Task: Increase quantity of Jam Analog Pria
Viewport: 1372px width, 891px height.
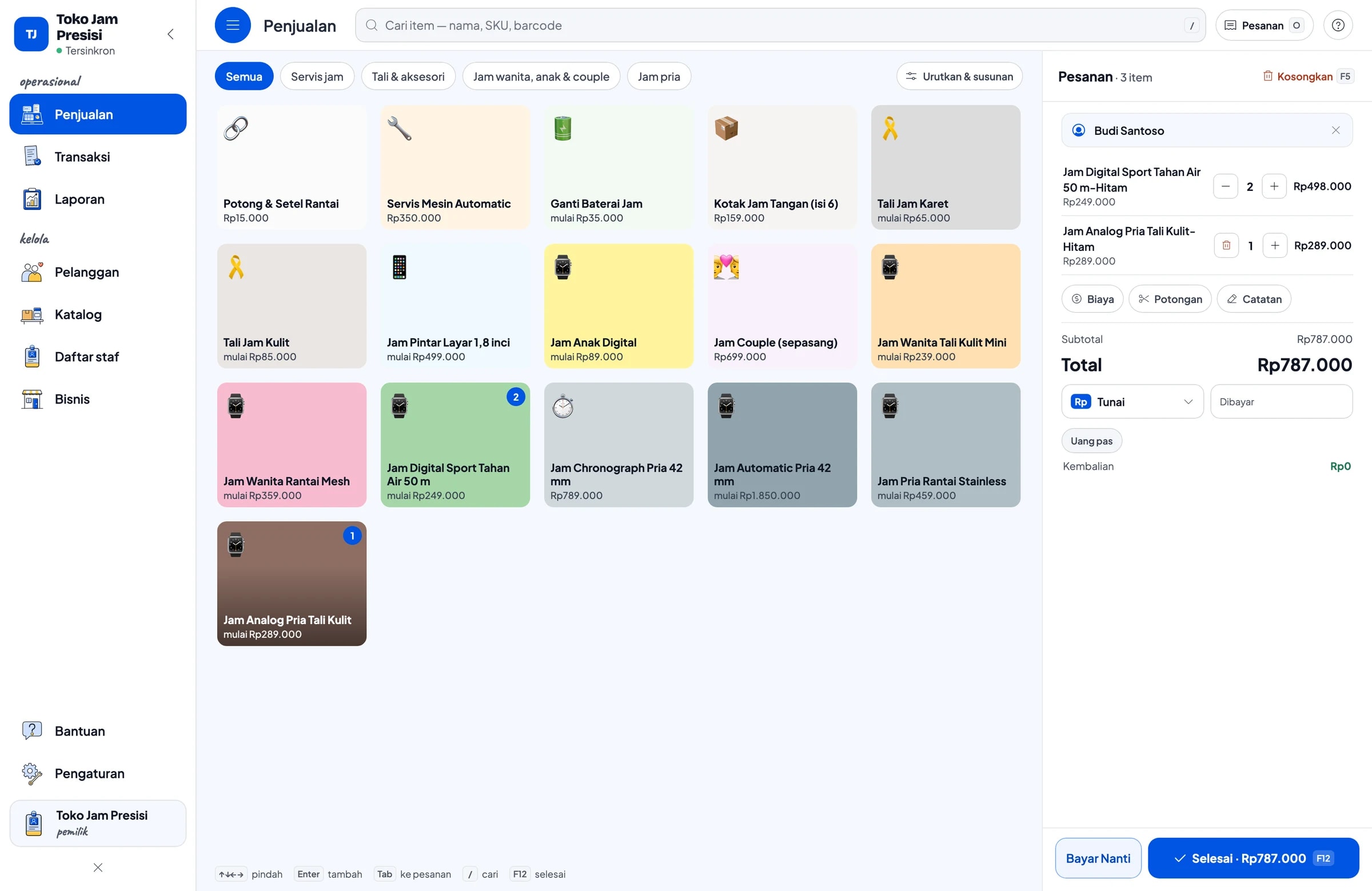Action: tap(1275, 246)
